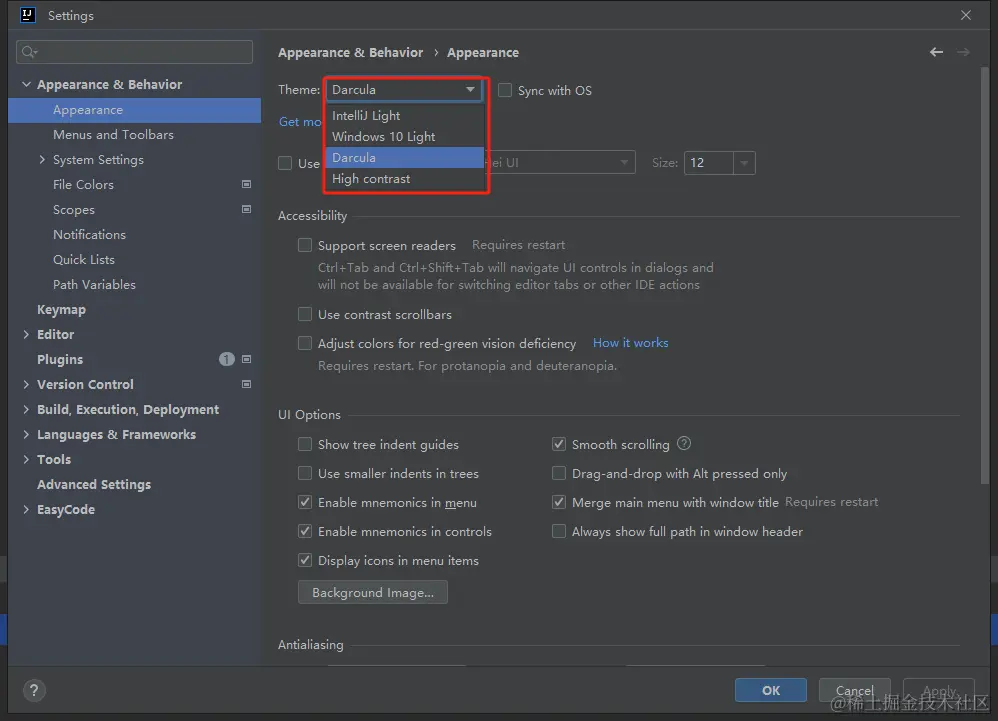Image resolution: width=998 pixels, height=721 pixels.
Task: Choose High contrast theme
Action: pos(405,179)
